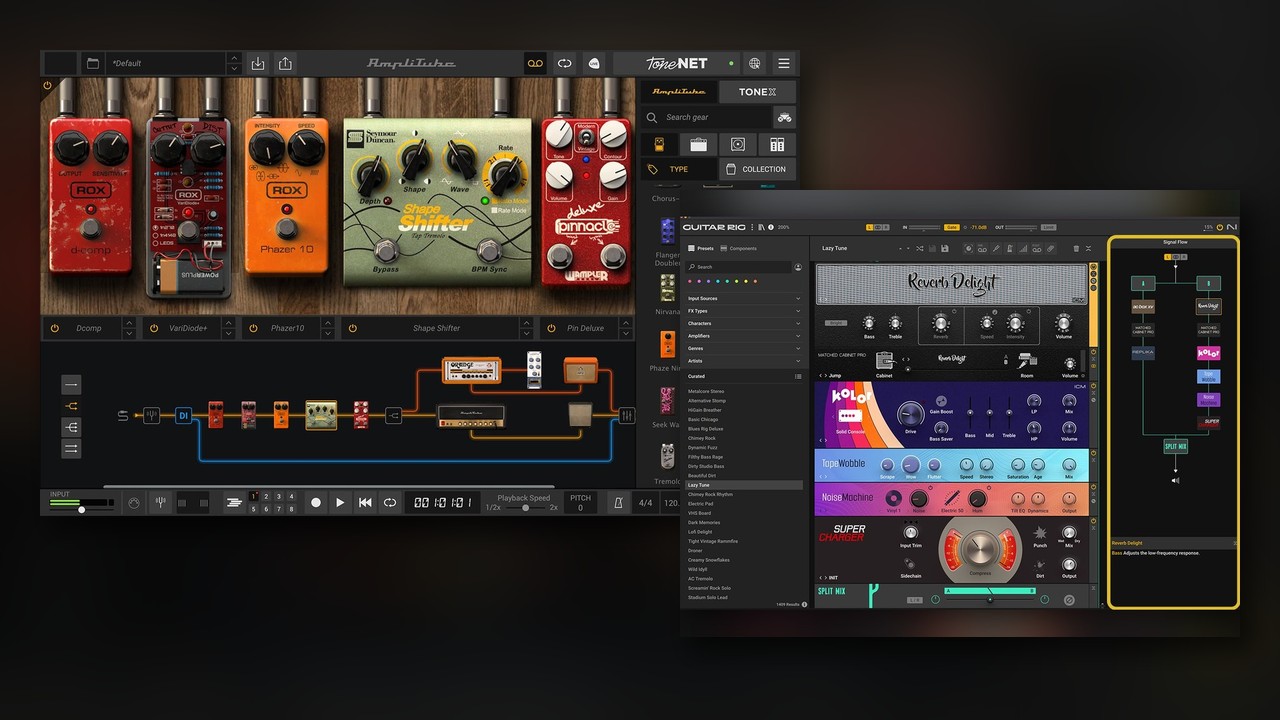The height and width of the screenshot is (720, 1280).
Task: Click the AmpliTube save preset download icon
Action: point(258,63)
